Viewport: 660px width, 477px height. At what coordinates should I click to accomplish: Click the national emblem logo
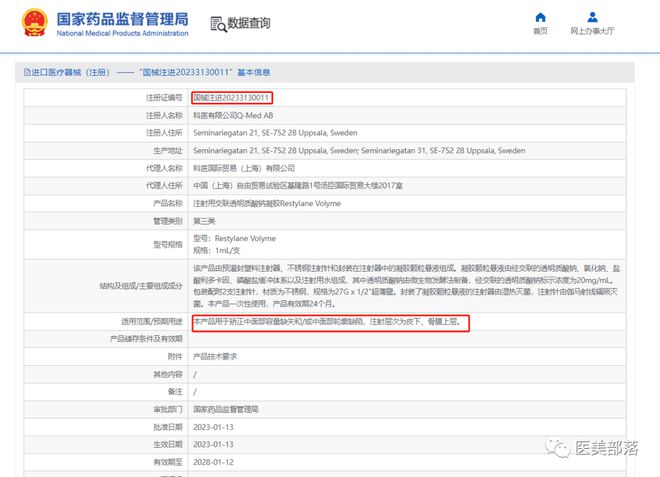[x=34, y=23]
